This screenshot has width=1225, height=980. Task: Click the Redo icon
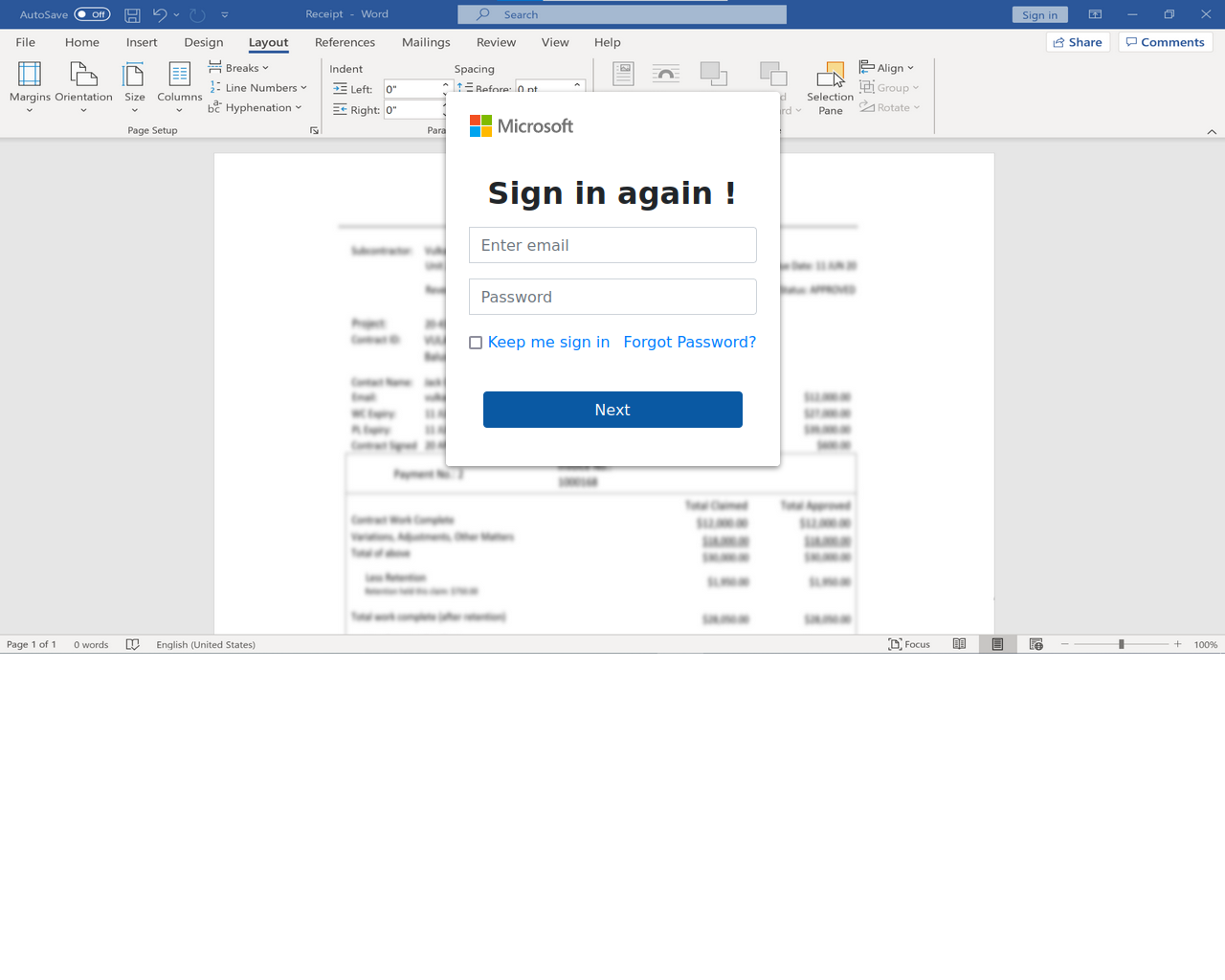point(197,14)
